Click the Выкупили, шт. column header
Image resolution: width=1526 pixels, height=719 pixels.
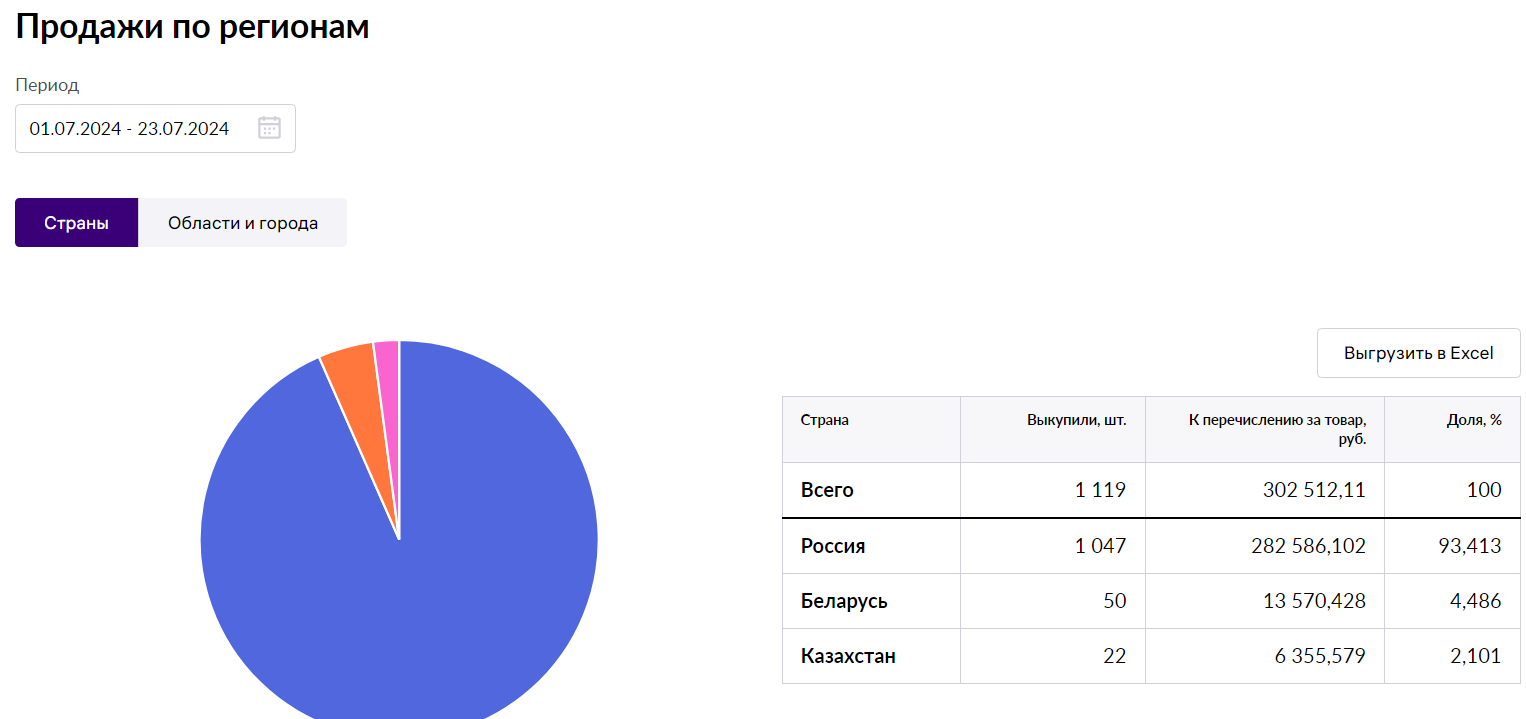pyautogui.click(x=1076, y=420)
